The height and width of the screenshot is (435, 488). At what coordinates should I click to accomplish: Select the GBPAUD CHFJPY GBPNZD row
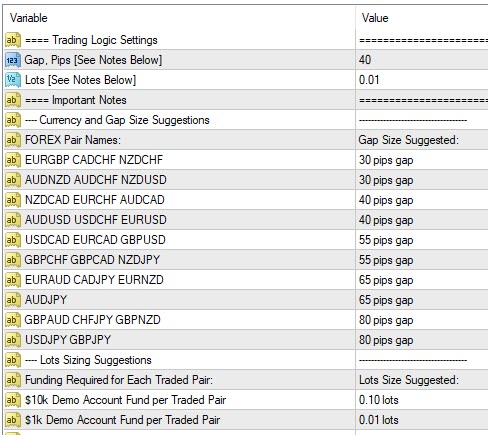246,320
